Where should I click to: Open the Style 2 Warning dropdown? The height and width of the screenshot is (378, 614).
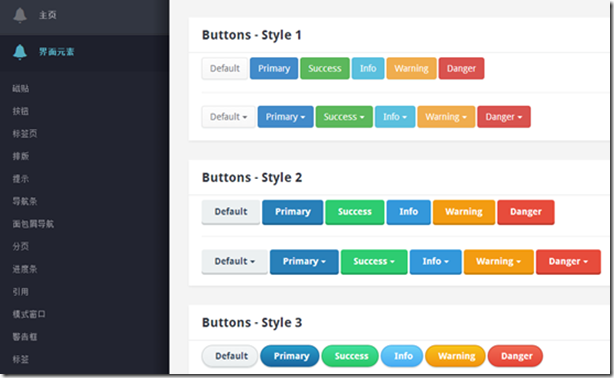click(x=498, y=262)
